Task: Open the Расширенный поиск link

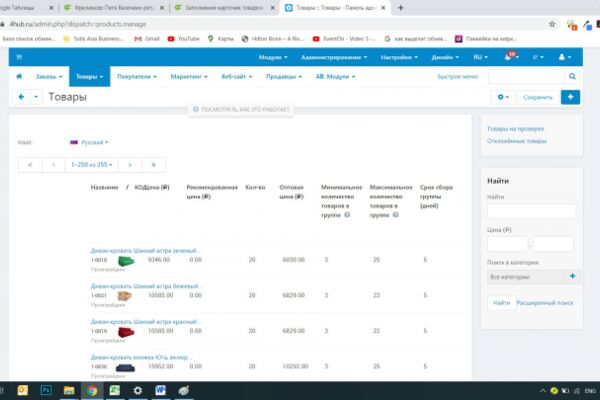Action: point(545,303)
